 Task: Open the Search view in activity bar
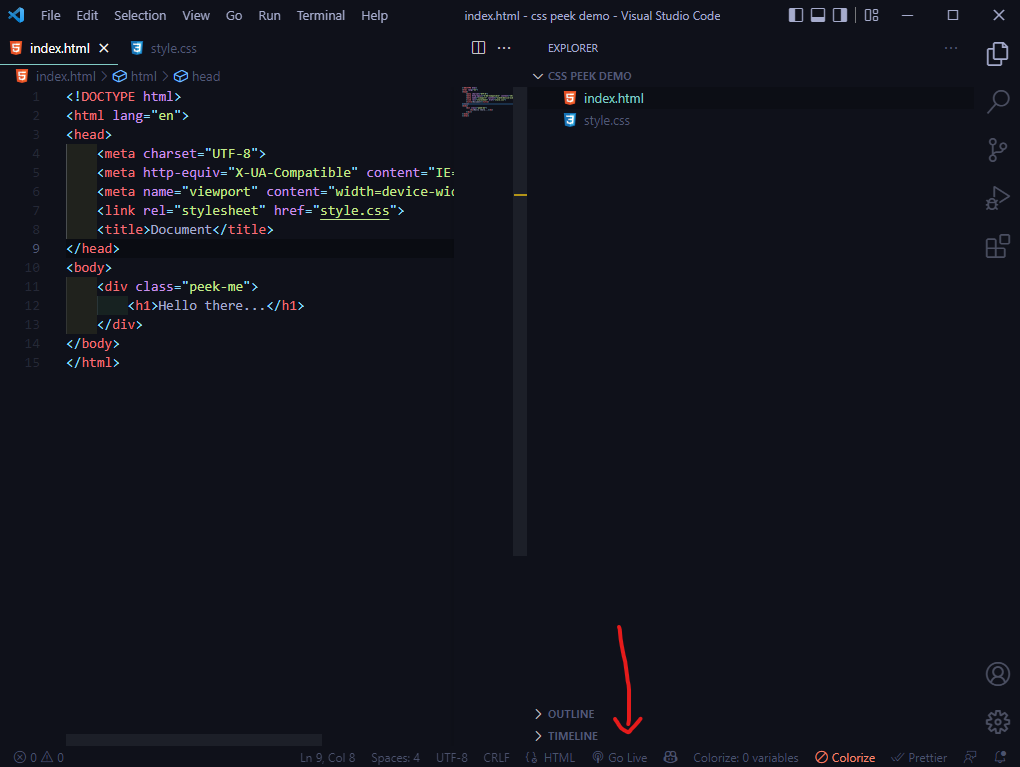[997, 101]
